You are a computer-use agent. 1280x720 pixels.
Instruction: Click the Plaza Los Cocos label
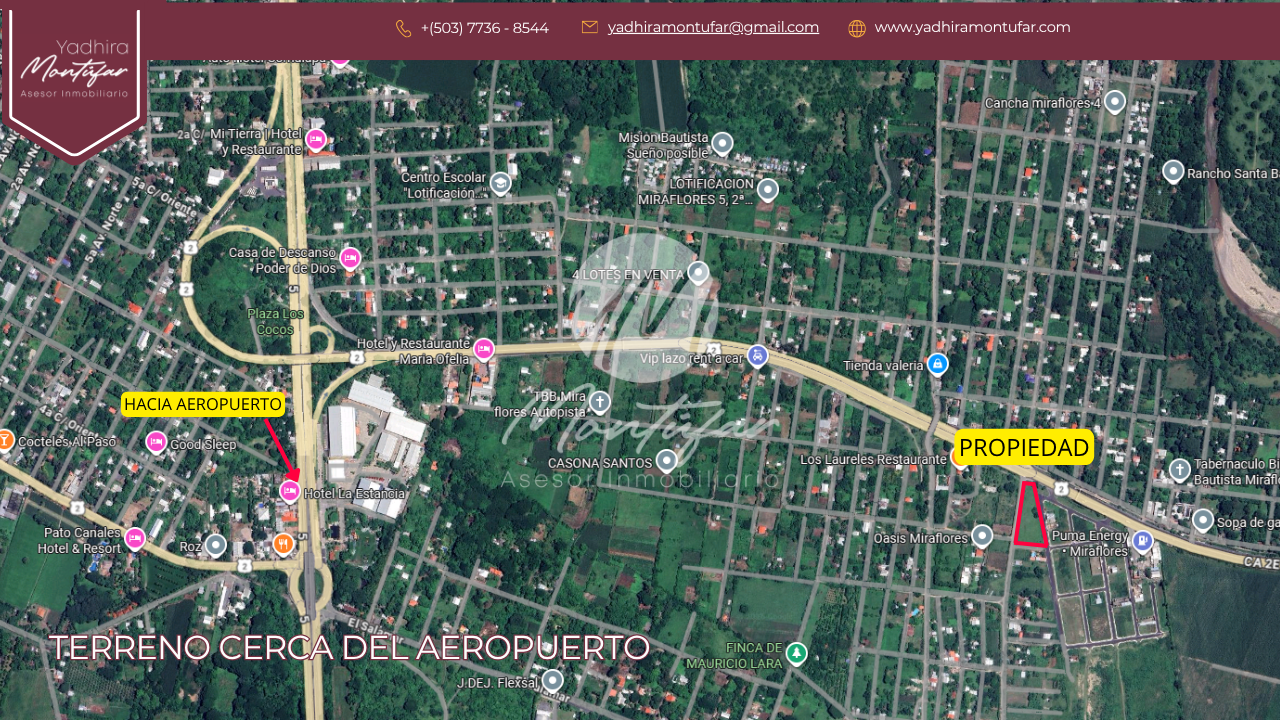(275, 321)
